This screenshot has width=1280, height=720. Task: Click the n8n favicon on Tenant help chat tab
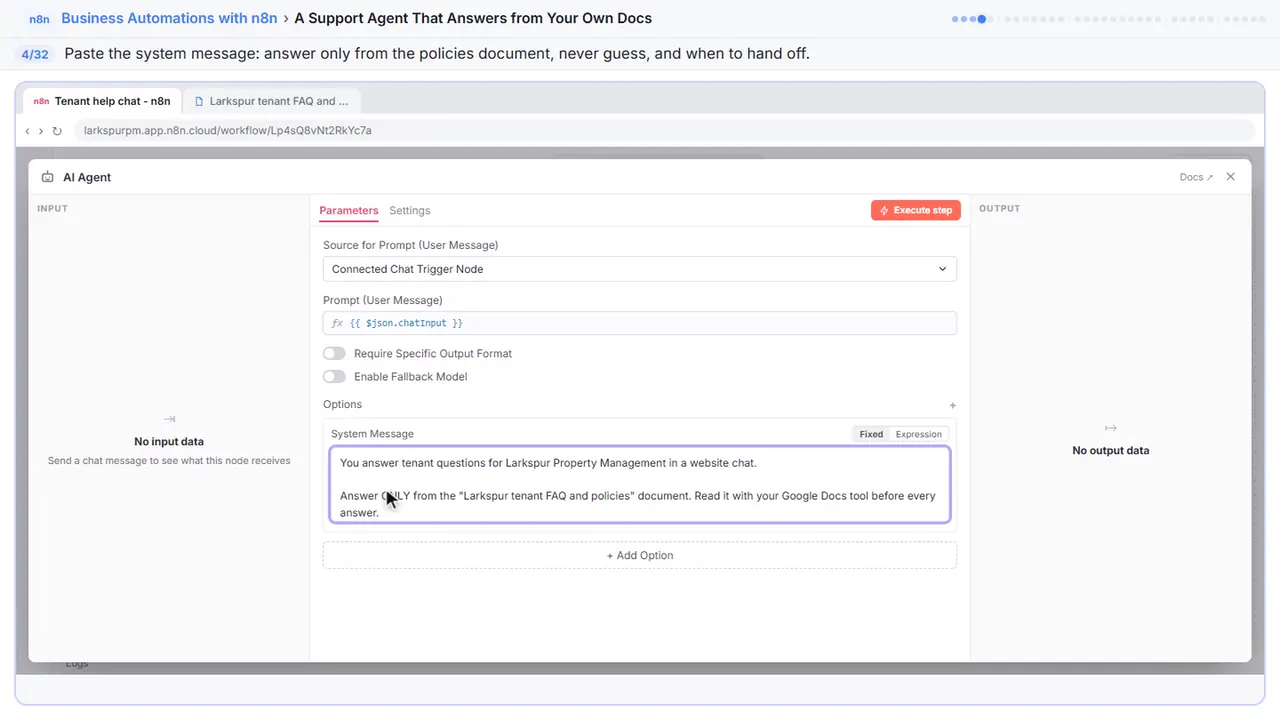tap(41, 101)
